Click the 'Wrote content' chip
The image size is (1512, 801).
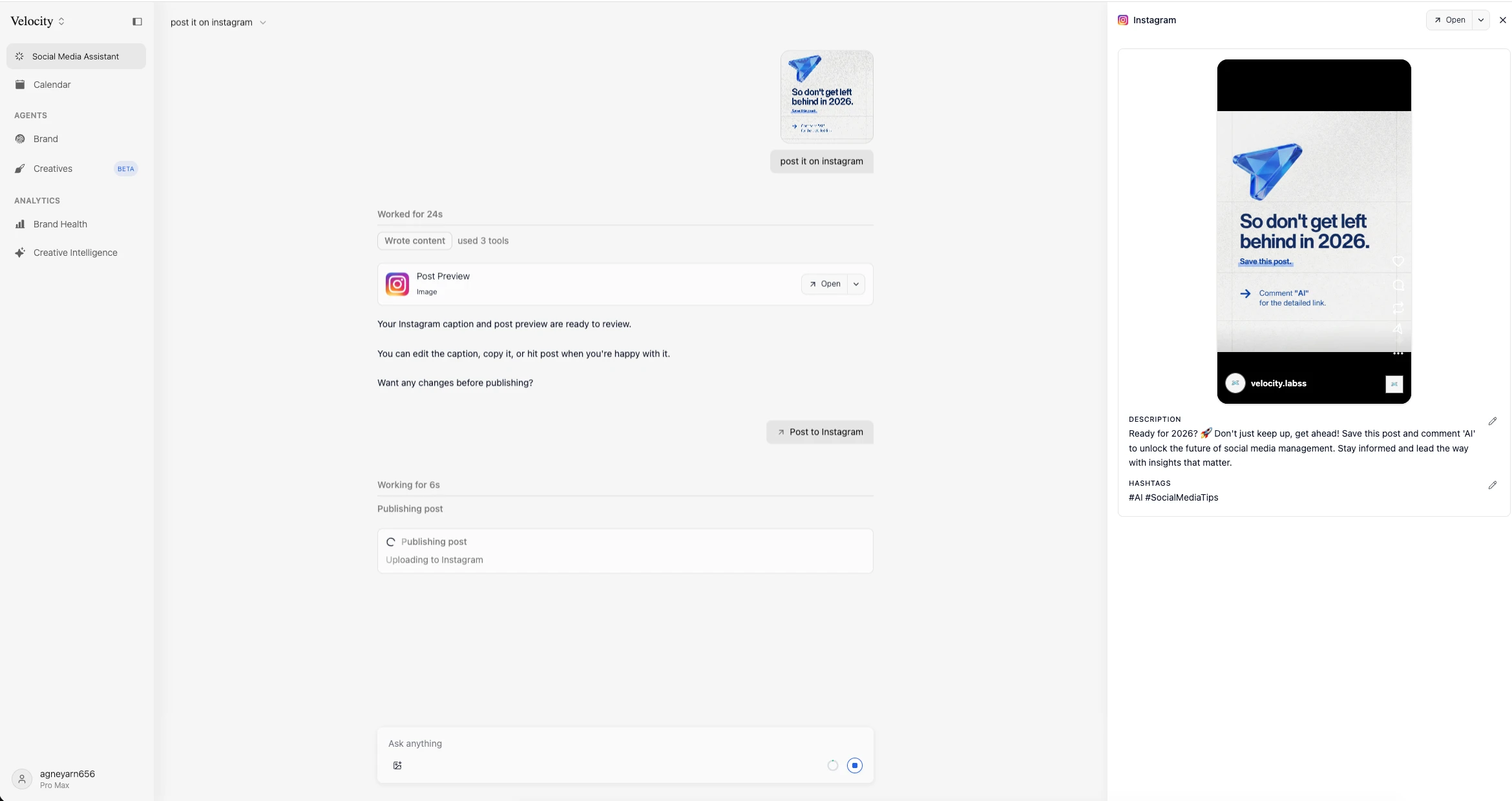click(415, 241)
